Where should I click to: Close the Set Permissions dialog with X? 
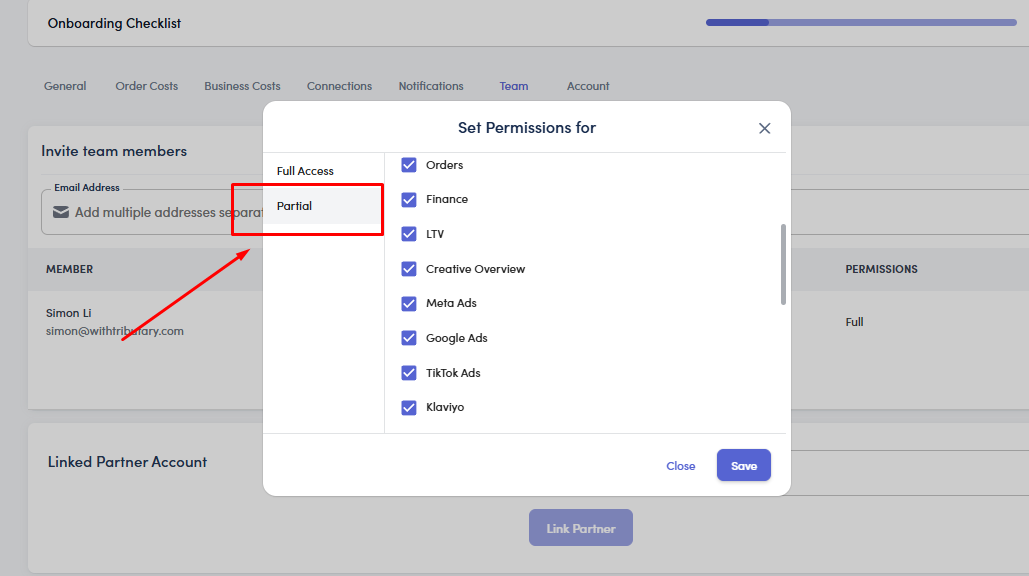click(765, 128)
